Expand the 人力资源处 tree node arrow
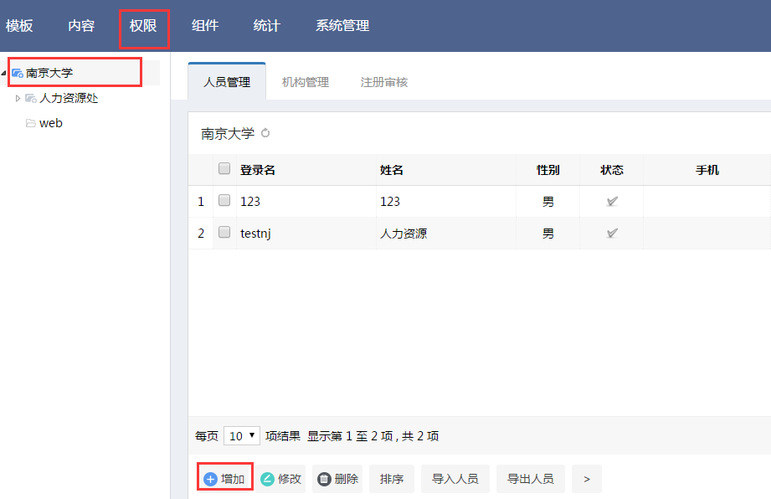 (x=18, y=98)
